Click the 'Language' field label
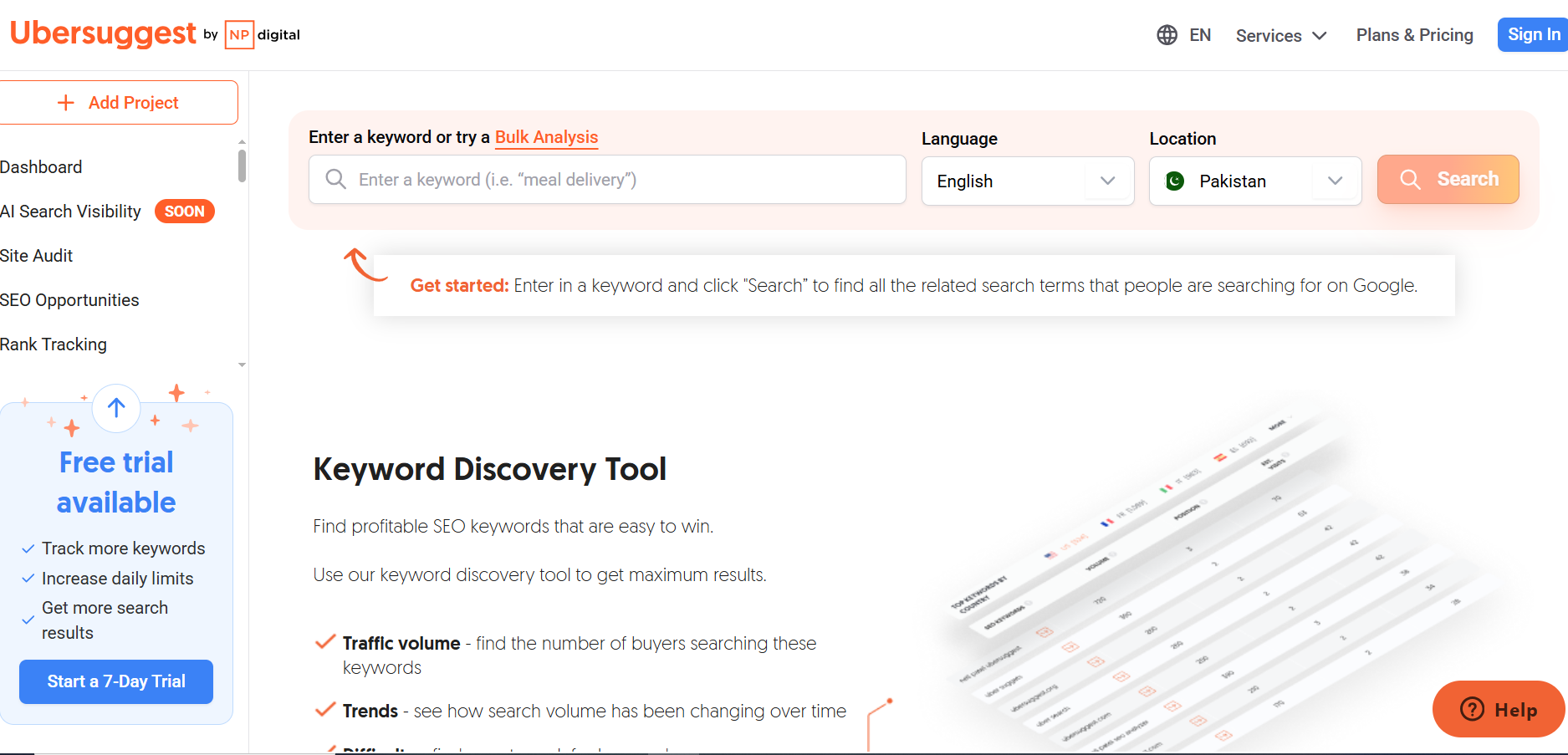Viewport: 1568px width, 755px height. tap(959, 139)
